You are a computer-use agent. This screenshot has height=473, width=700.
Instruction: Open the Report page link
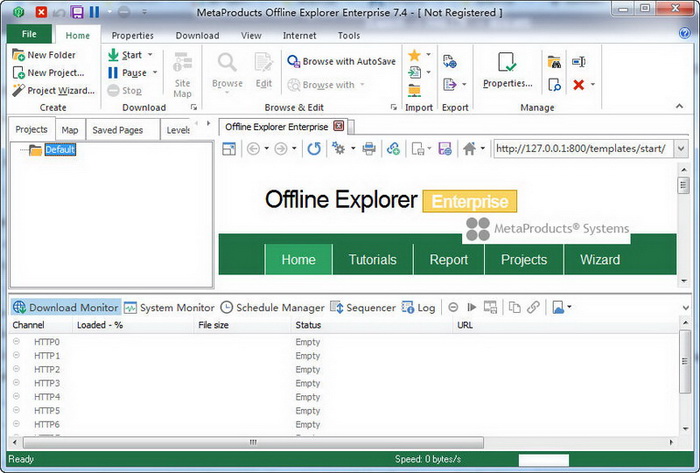(449, 260)
